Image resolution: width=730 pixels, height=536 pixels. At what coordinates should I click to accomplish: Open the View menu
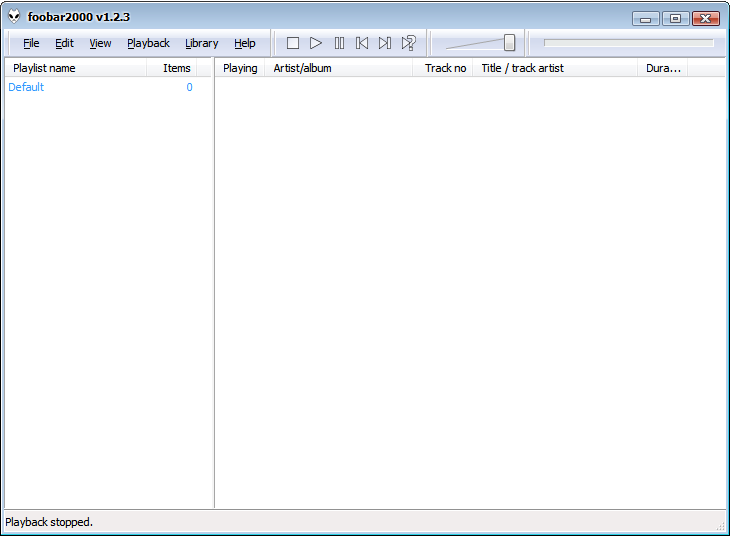(100, 43)
